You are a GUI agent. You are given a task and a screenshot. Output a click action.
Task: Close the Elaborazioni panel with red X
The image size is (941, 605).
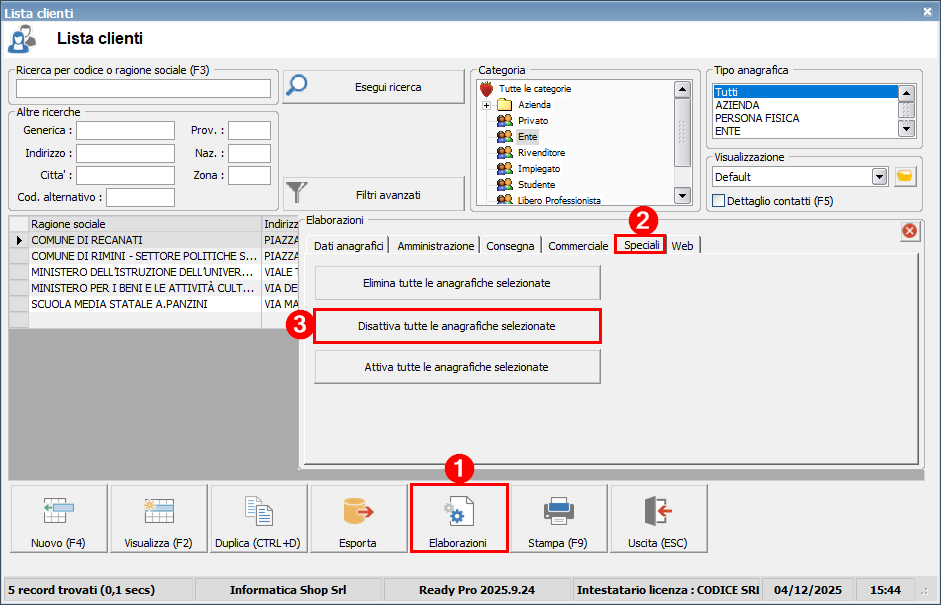tap(910, 230)
